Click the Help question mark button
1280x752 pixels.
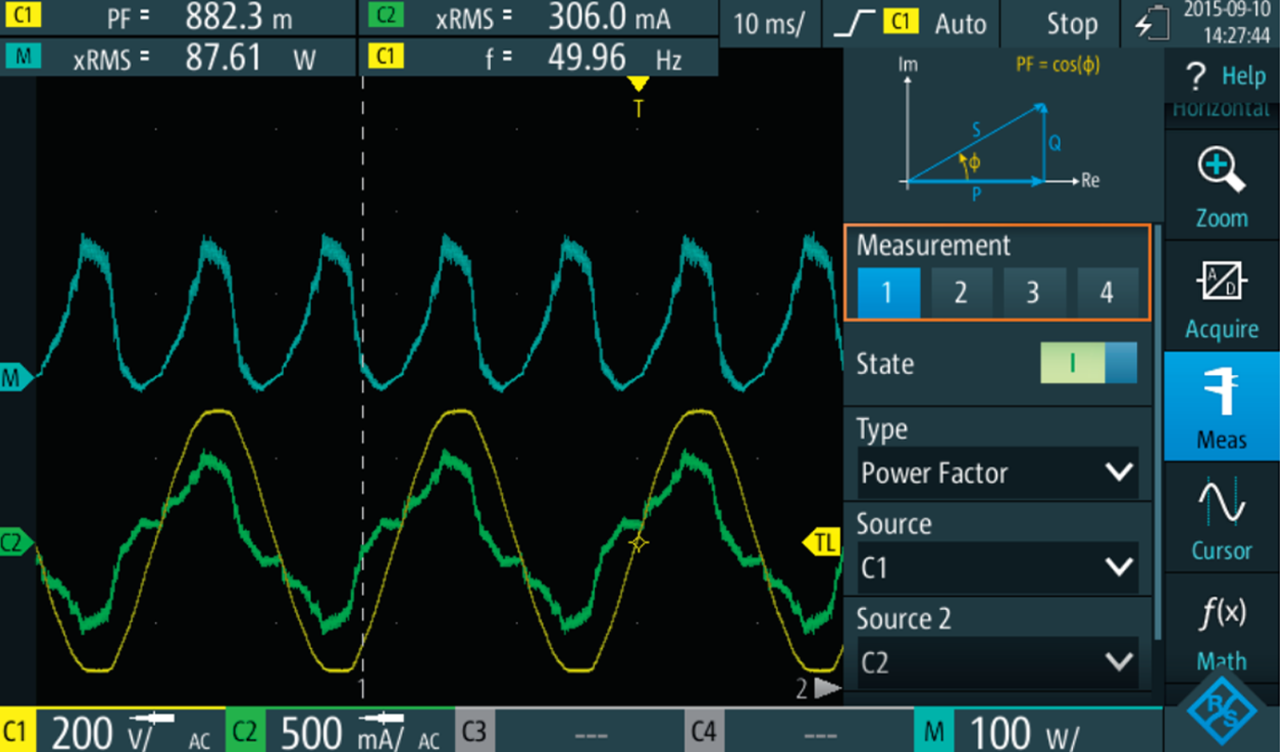1222,76
